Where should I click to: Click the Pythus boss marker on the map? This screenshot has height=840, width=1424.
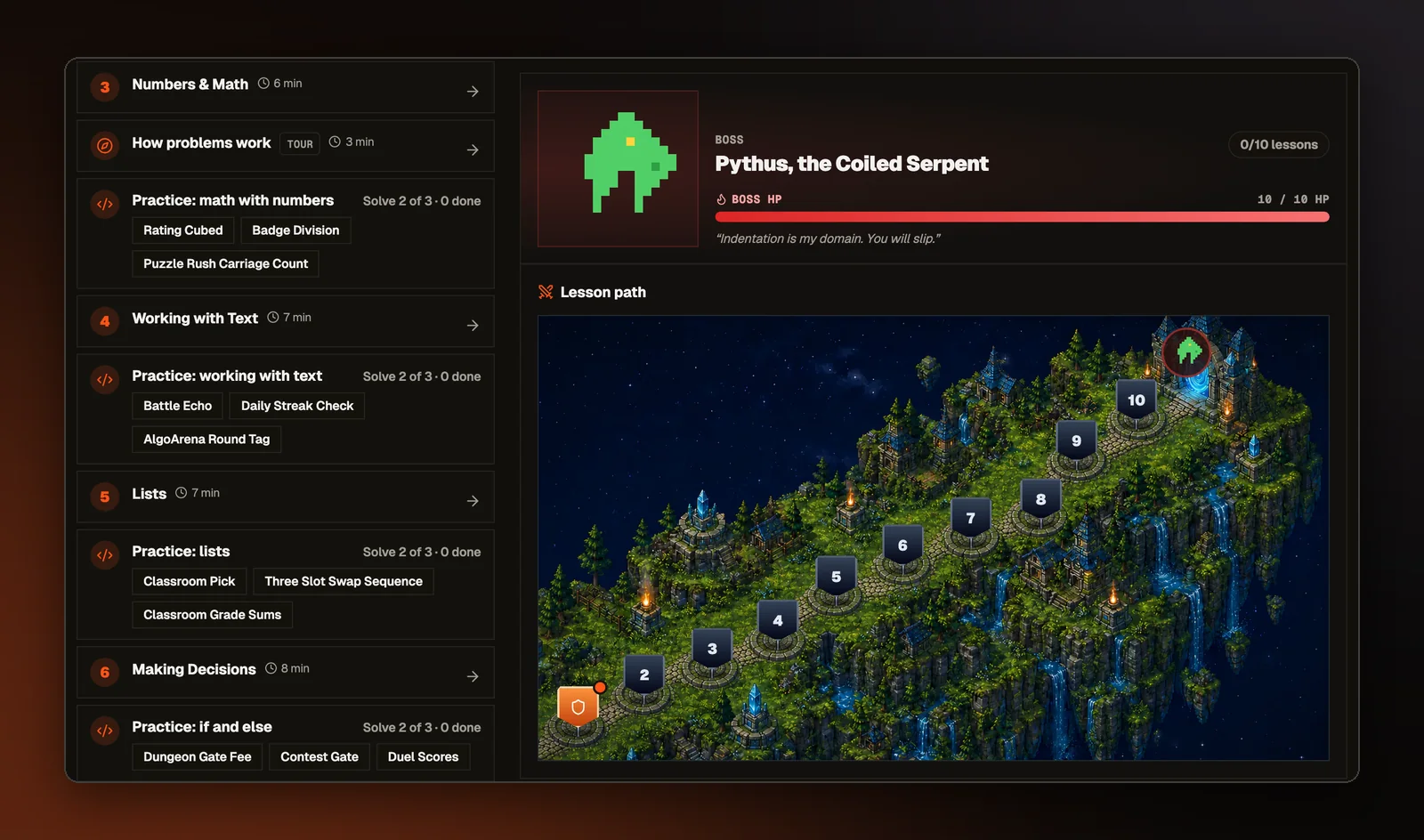[x=1187, y=352]
